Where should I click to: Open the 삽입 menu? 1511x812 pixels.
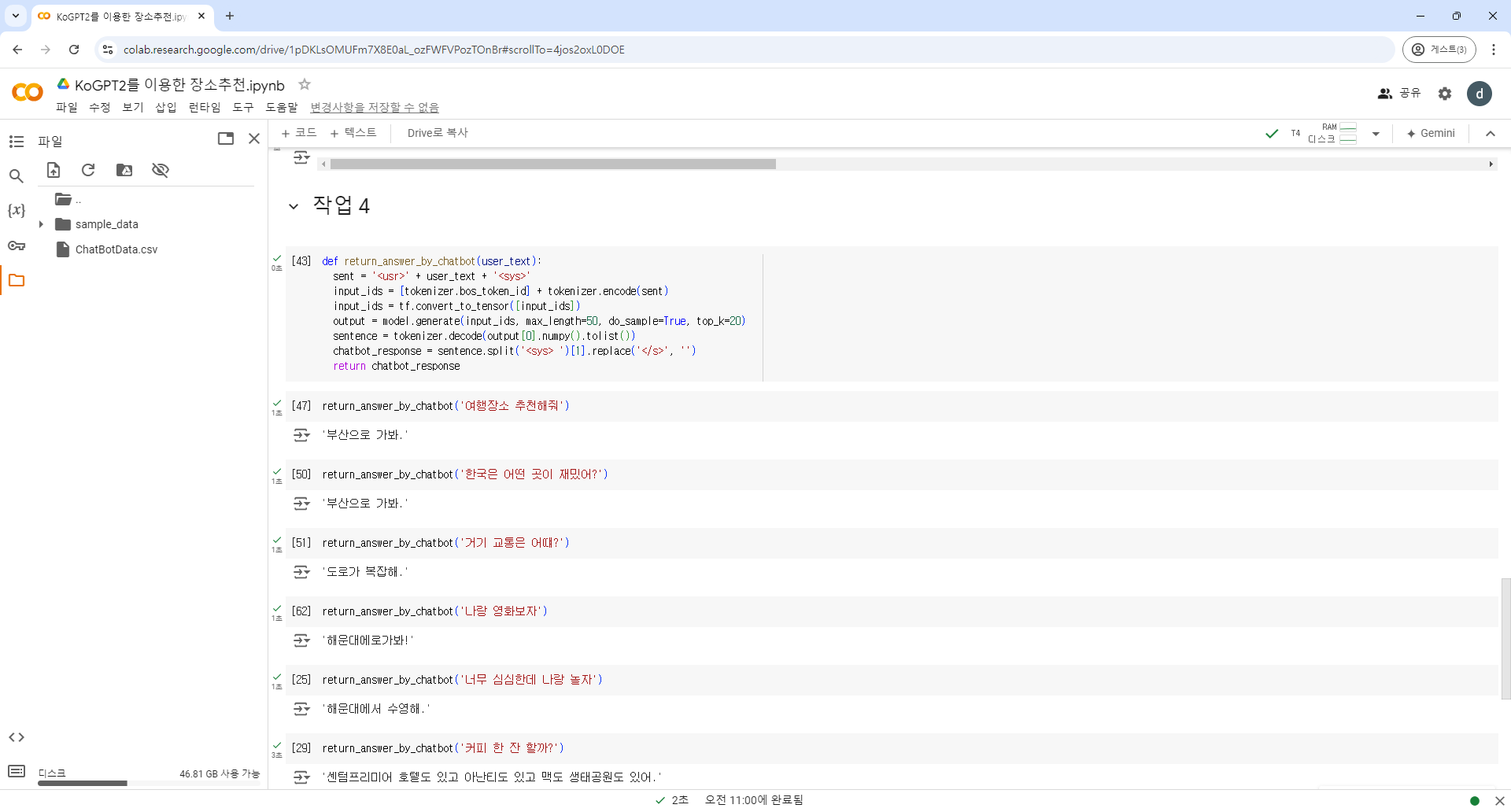(166, 107)
